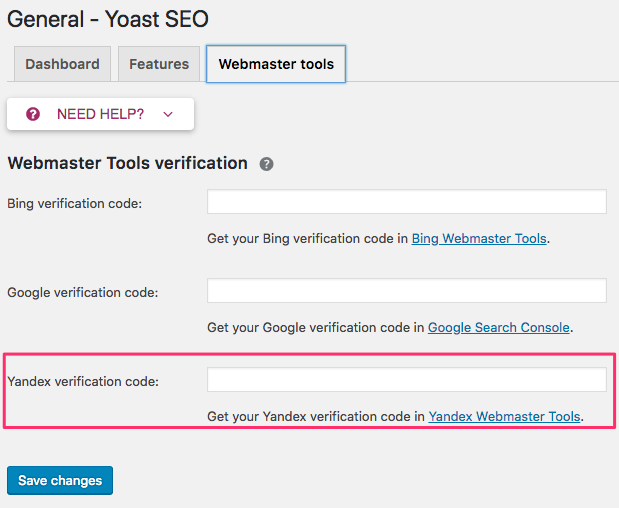The width and height of the screenshot is (619, 508).
Task: Click the 'Yandex verification code:' label
Action: 83,381
